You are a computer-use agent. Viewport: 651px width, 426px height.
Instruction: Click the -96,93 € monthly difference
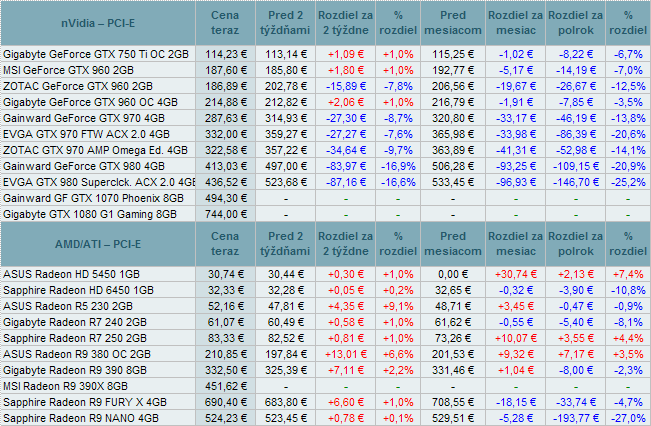516,182
